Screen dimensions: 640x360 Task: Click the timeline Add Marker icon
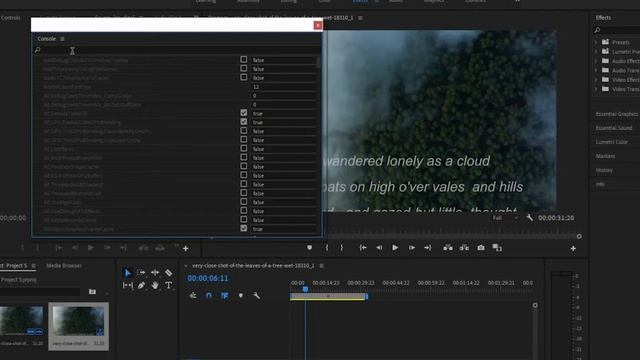(x=241, y=296)
